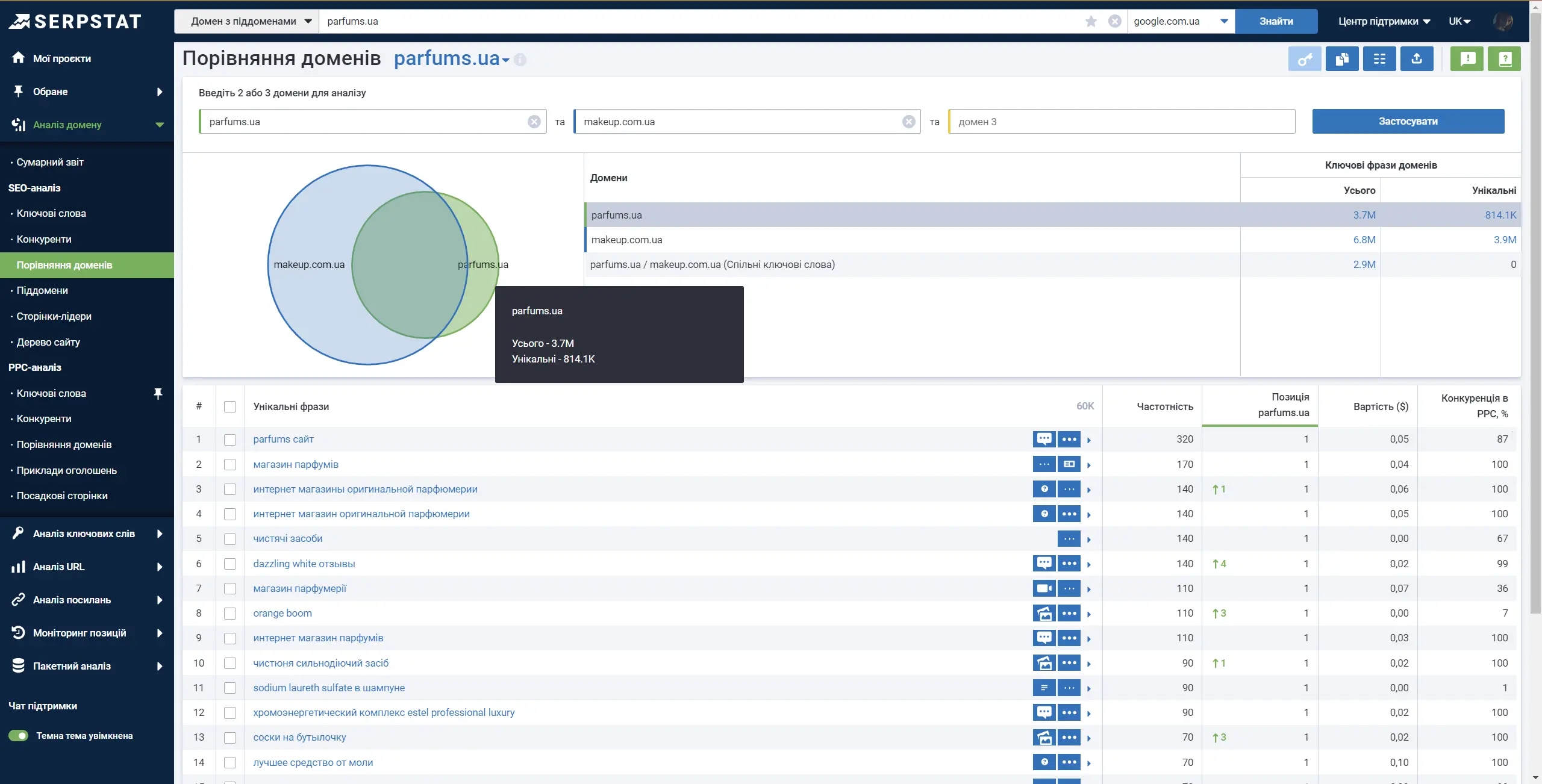Clear the parfums.ua domain input
This screenshot has width=1542, height=784.
[534, 122]
